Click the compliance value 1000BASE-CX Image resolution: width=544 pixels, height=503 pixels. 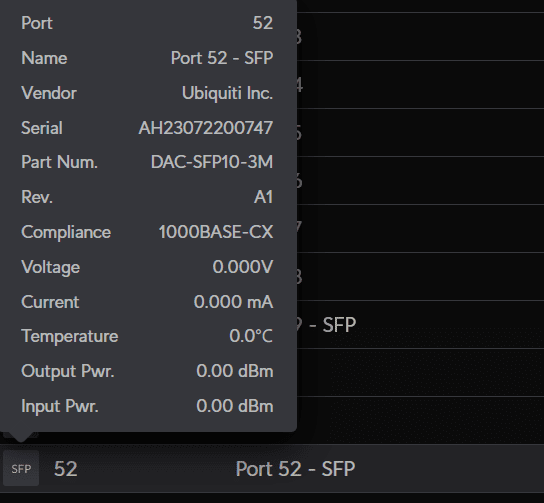[x=216, y=232]
